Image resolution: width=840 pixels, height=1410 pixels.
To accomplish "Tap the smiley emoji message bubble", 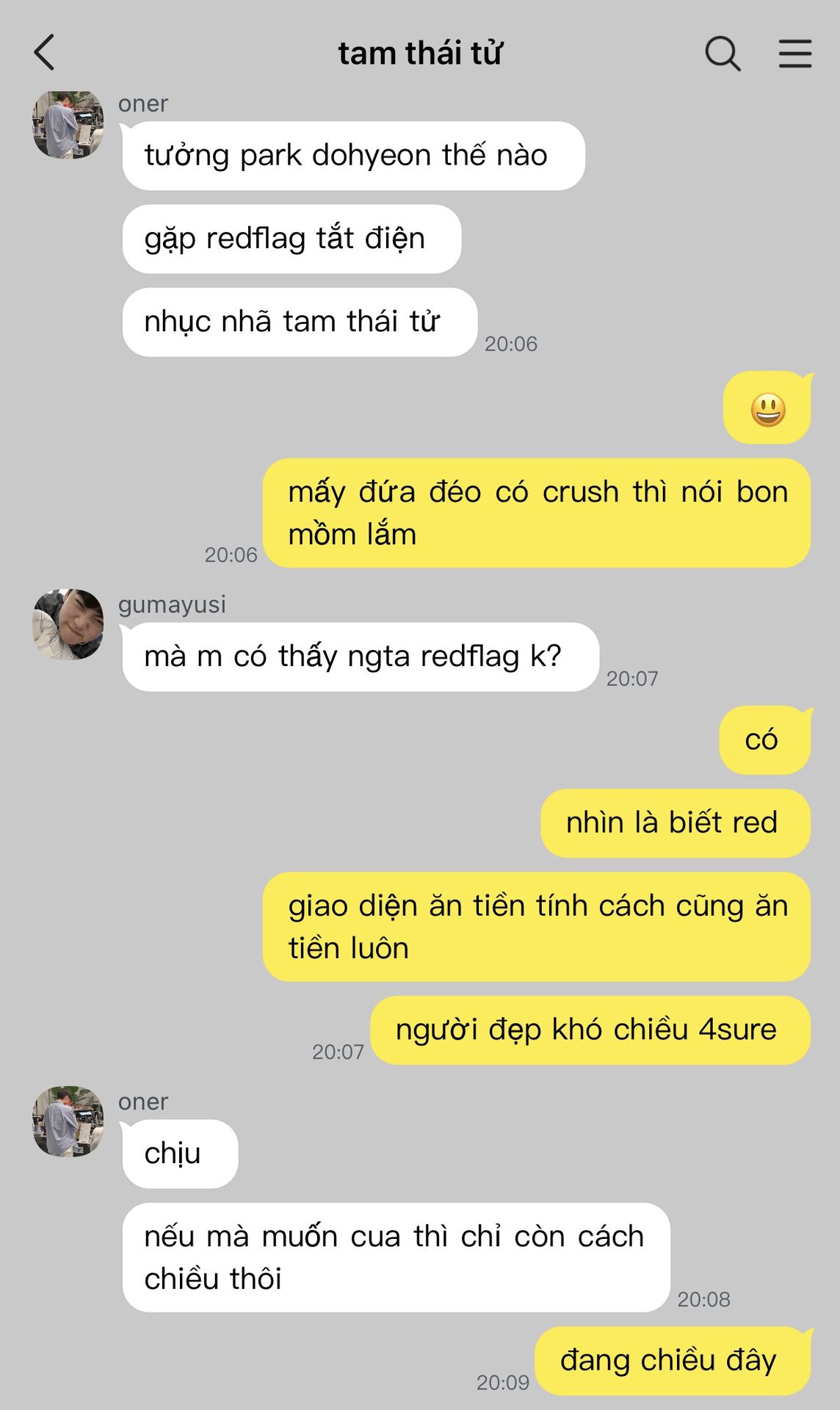I will (767, 408).
